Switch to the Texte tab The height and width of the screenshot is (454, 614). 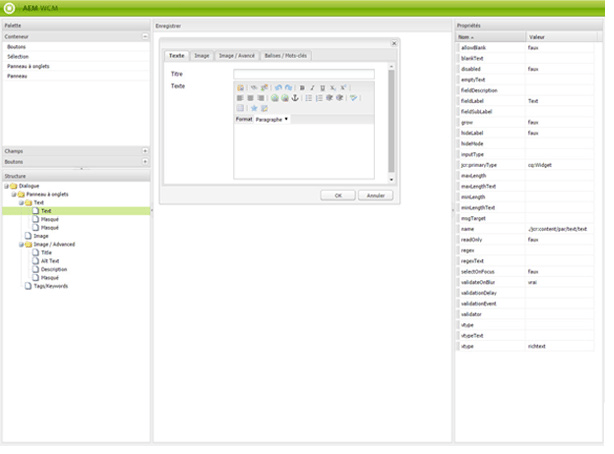tap(177, 56)
